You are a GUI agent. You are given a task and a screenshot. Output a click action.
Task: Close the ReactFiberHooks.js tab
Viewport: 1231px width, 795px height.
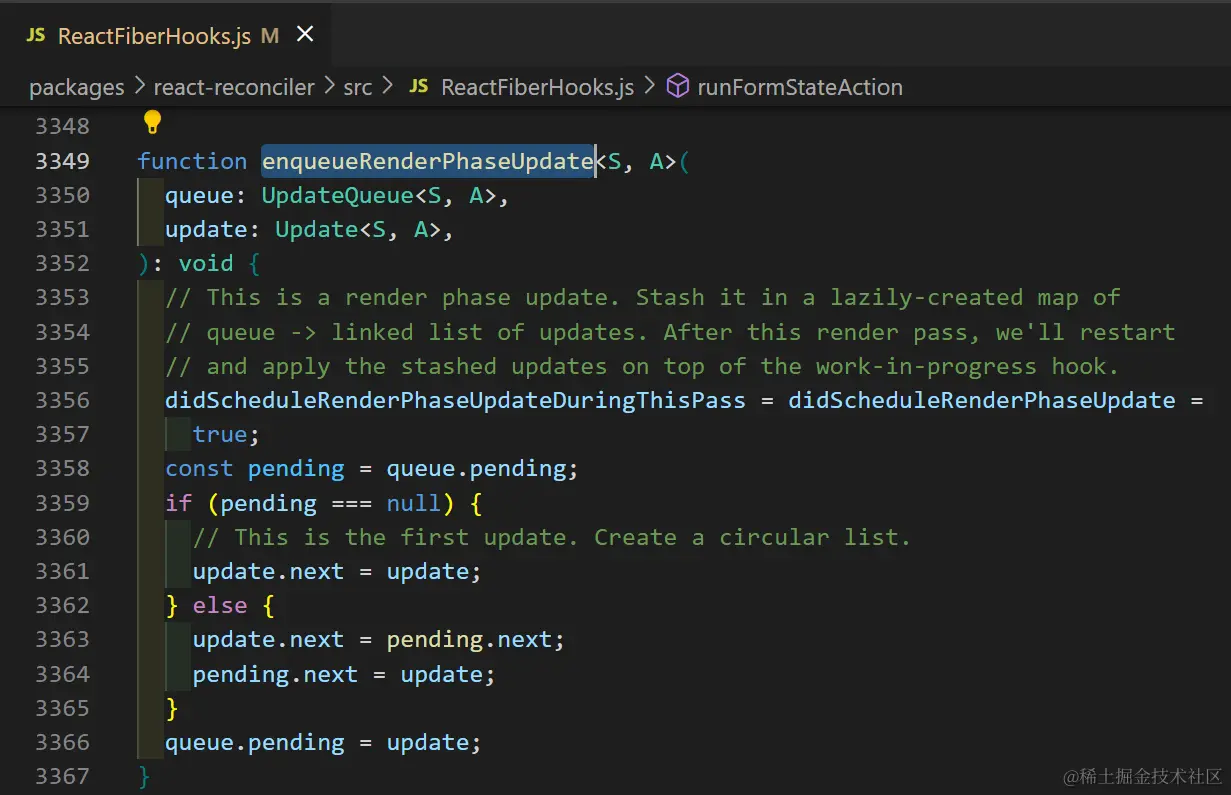[x=305, y=35]
